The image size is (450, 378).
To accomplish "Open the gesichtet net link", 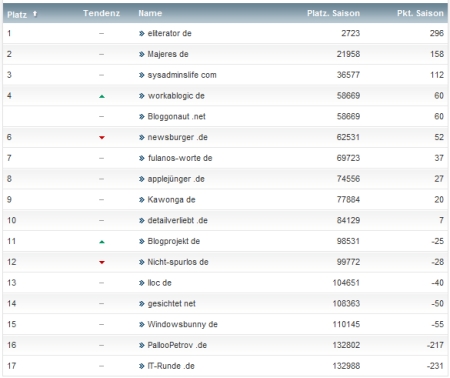I will 171,304.
